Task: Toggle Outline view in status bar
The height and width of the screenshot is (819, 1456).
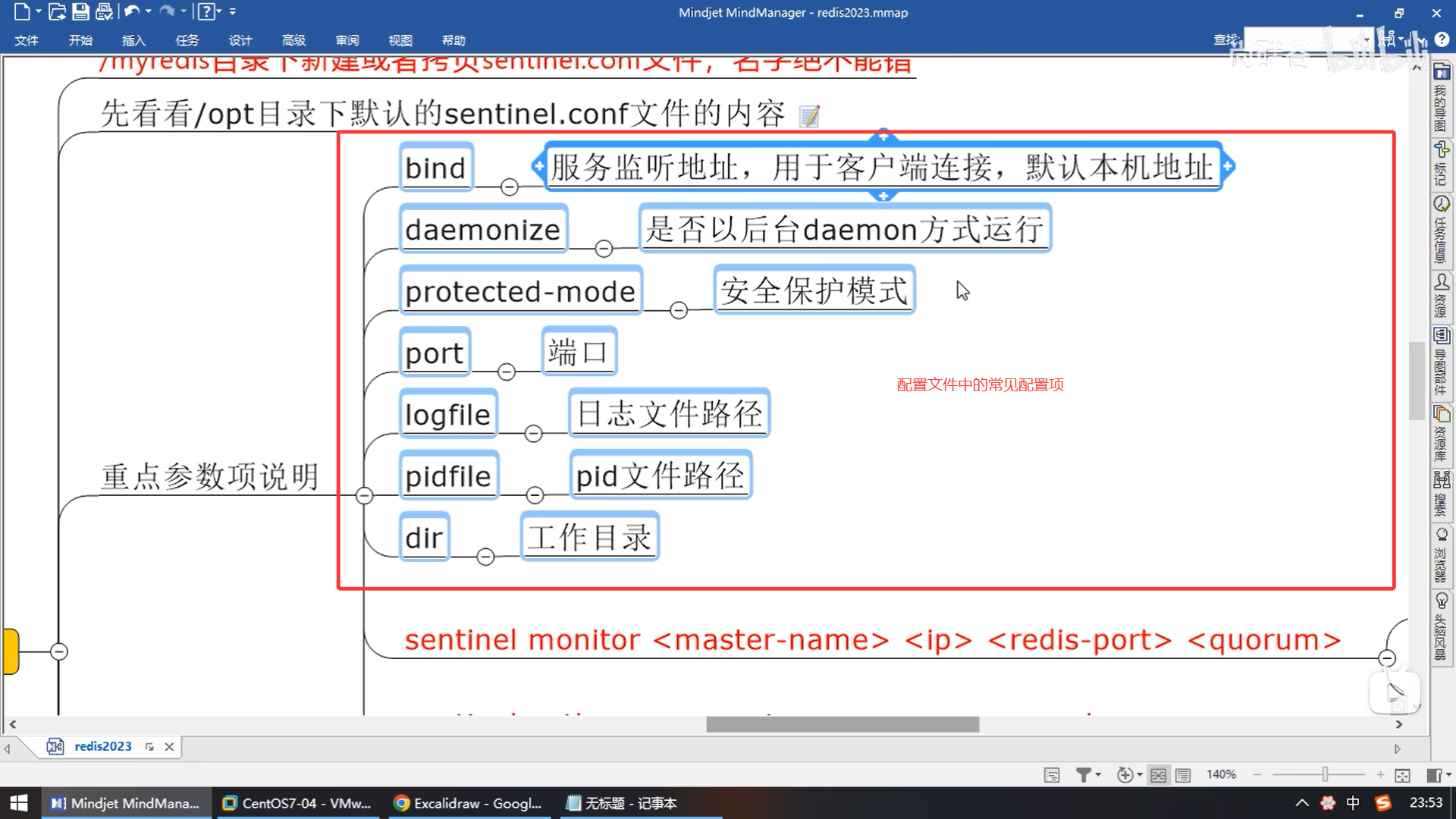Action: pyautogui.click(x=1183, y=775)
